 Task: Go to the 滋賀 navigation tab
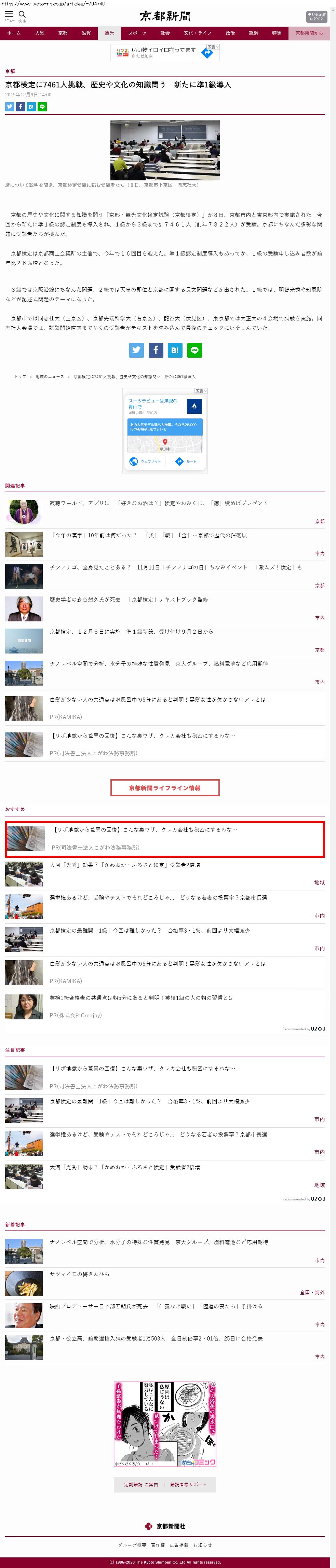[x=86, y=33]
